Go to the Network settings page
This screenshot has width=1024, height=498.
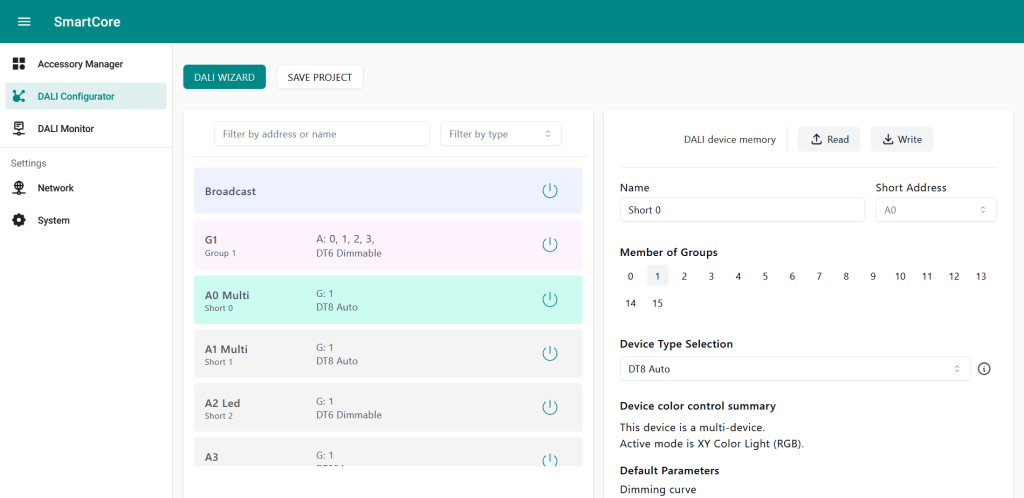(x=56, y=188)
